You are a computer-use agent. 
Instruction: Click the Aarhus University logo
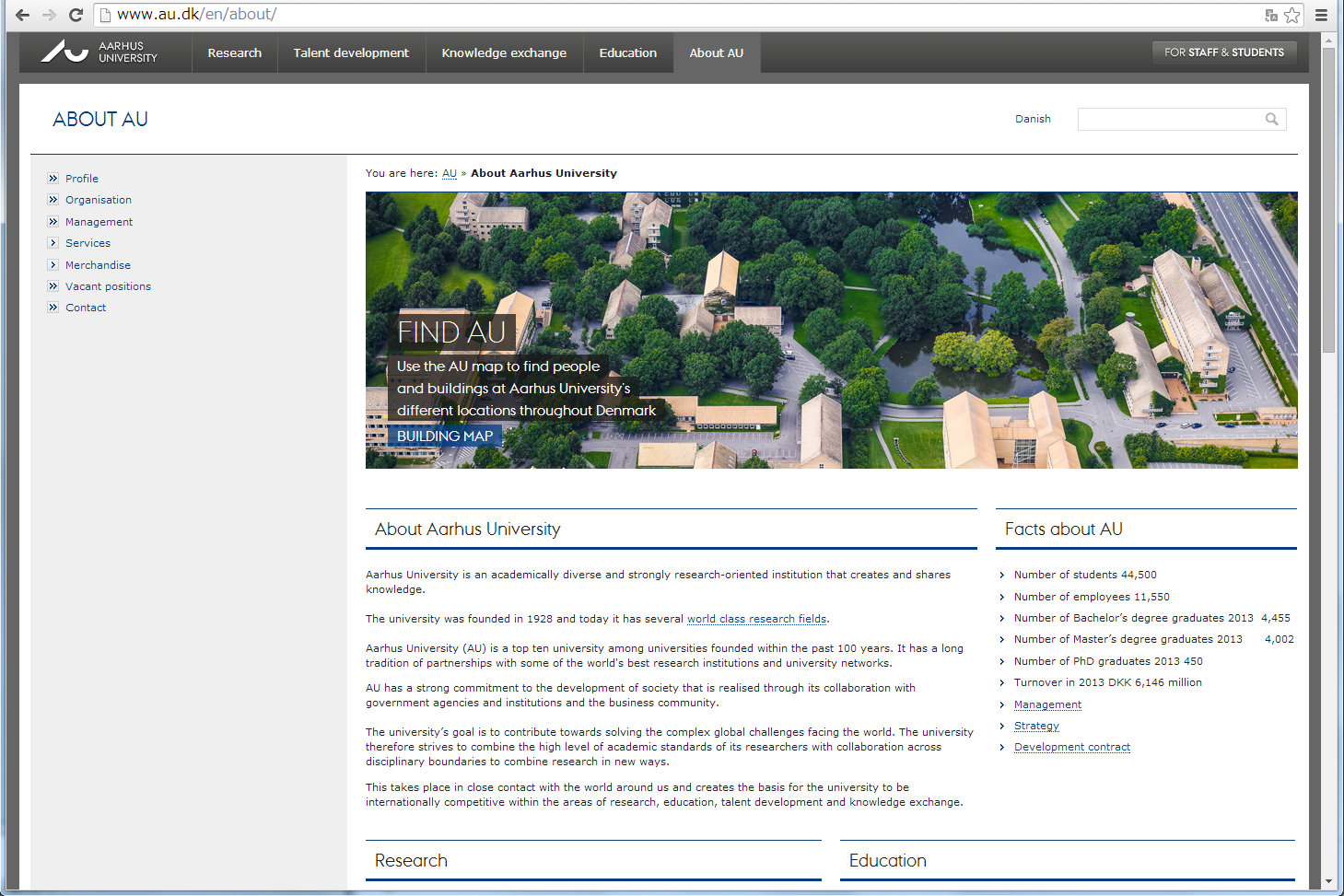click(99, 52)
